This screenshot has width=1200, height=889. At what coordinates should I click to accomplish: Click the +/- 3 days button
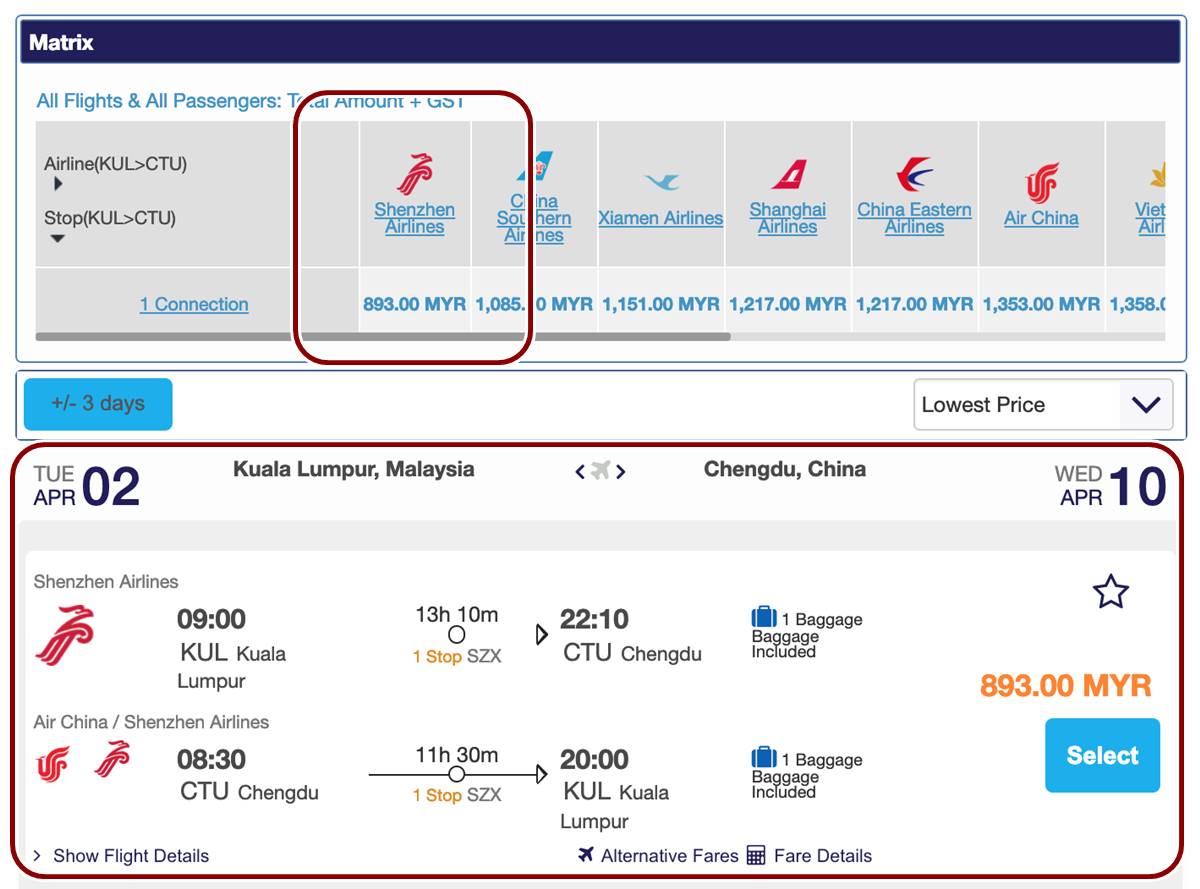[98, 404]
